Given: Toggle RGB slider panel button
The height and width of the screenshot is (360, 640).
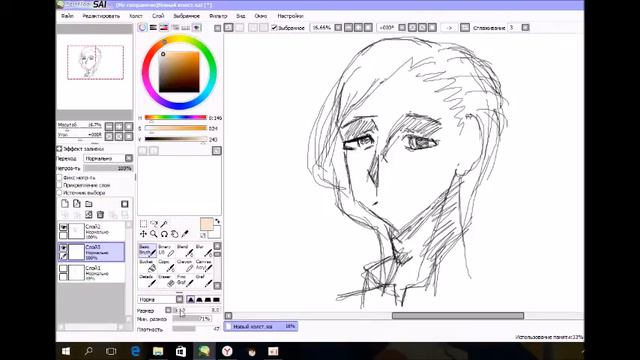Looking at the screenshot, I should pos(153,28).
